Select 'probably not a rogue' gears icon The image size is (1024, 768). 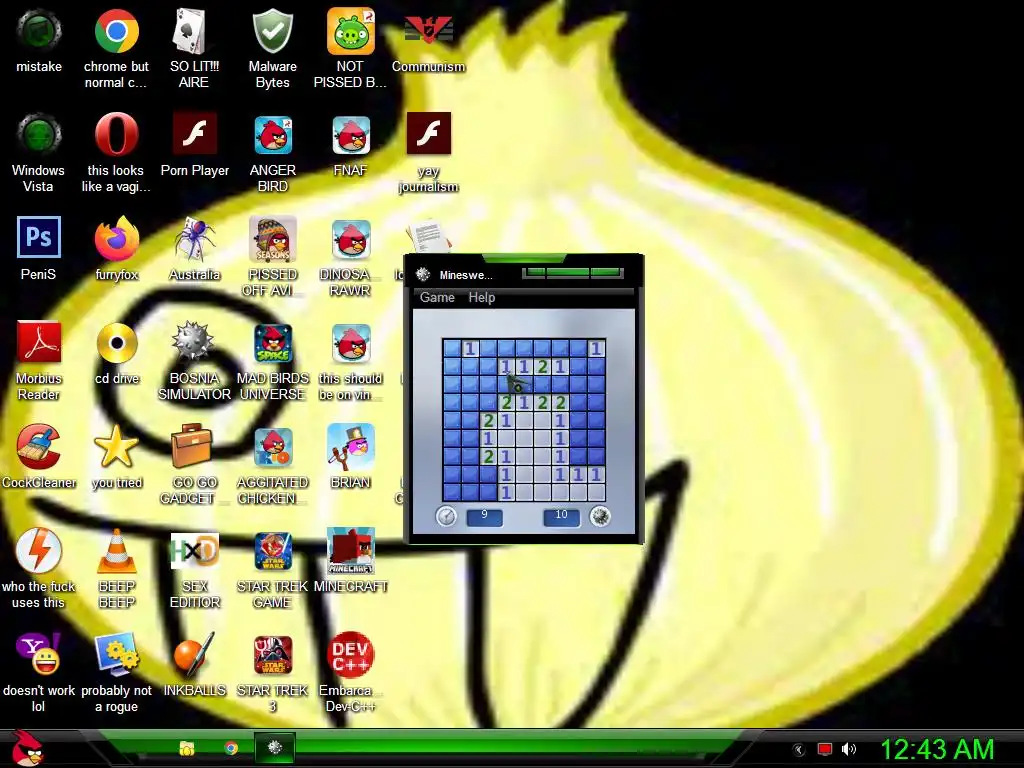[116, 654]
